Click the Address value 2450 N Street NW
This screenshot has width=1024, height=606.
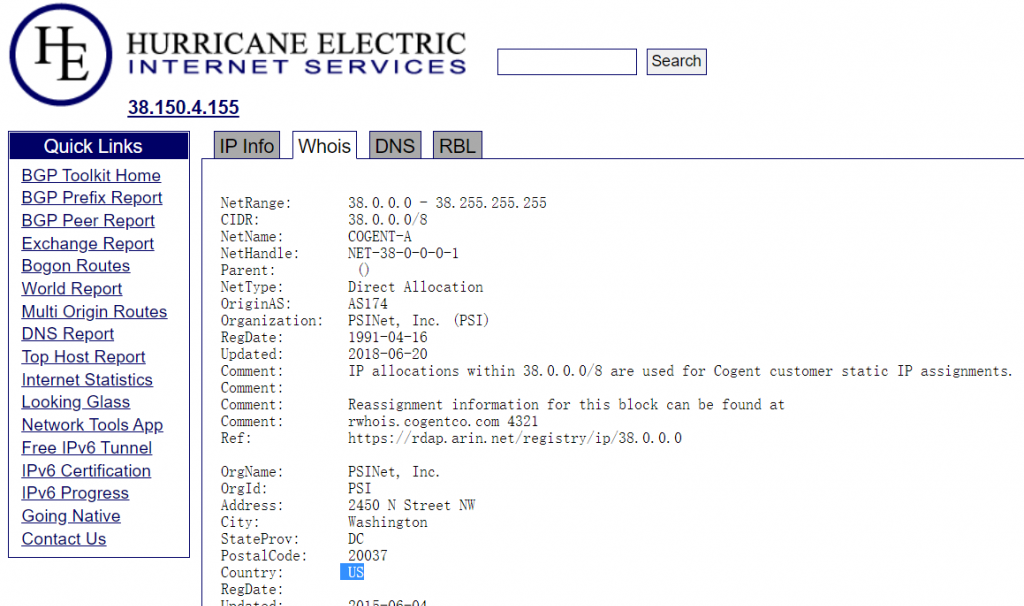click(x=411, y=505)
